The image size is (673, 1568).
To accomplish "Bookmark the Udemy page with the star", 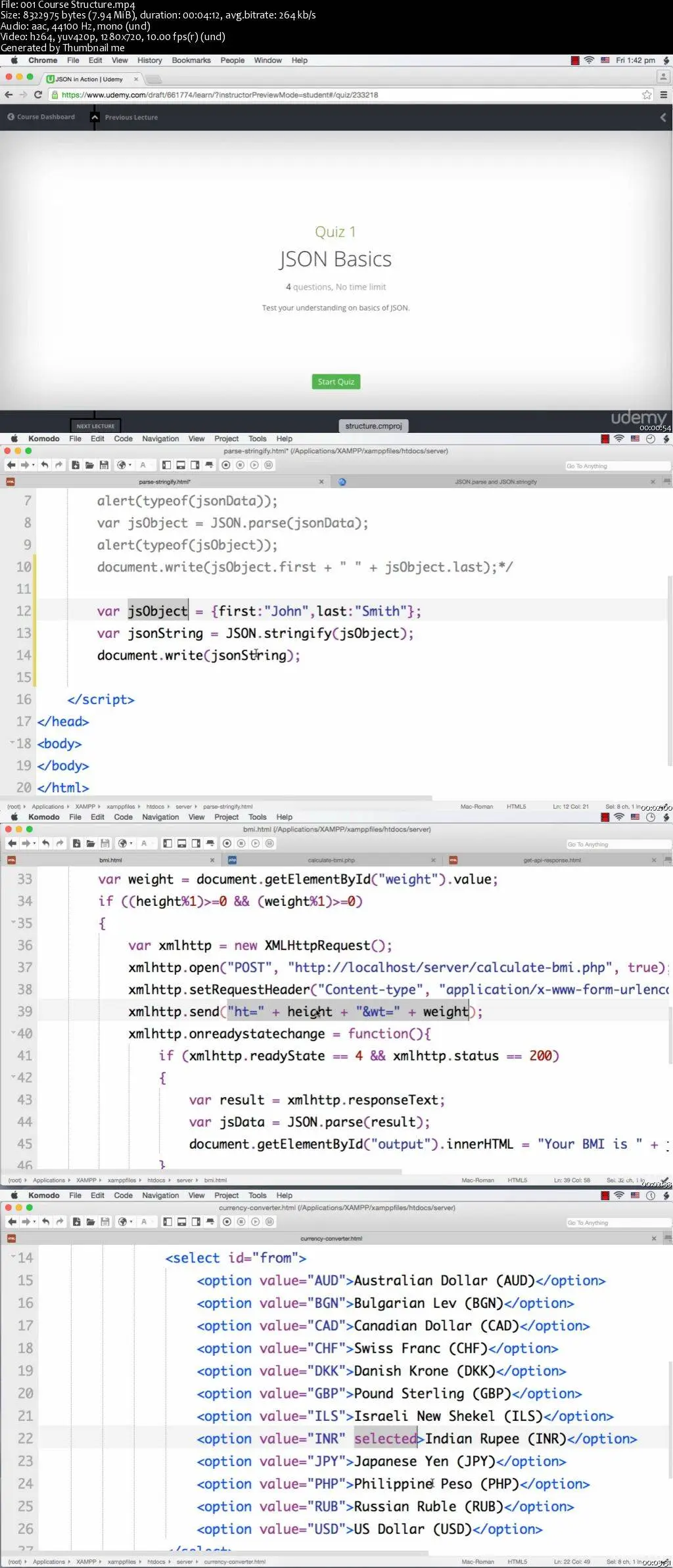I will [x=647, y=95].
